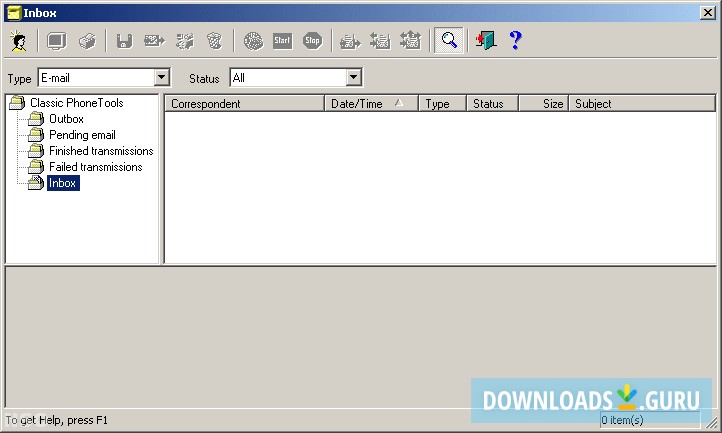Click the greyed monitor view icon

pyautogui.click(x=56, y=41)
